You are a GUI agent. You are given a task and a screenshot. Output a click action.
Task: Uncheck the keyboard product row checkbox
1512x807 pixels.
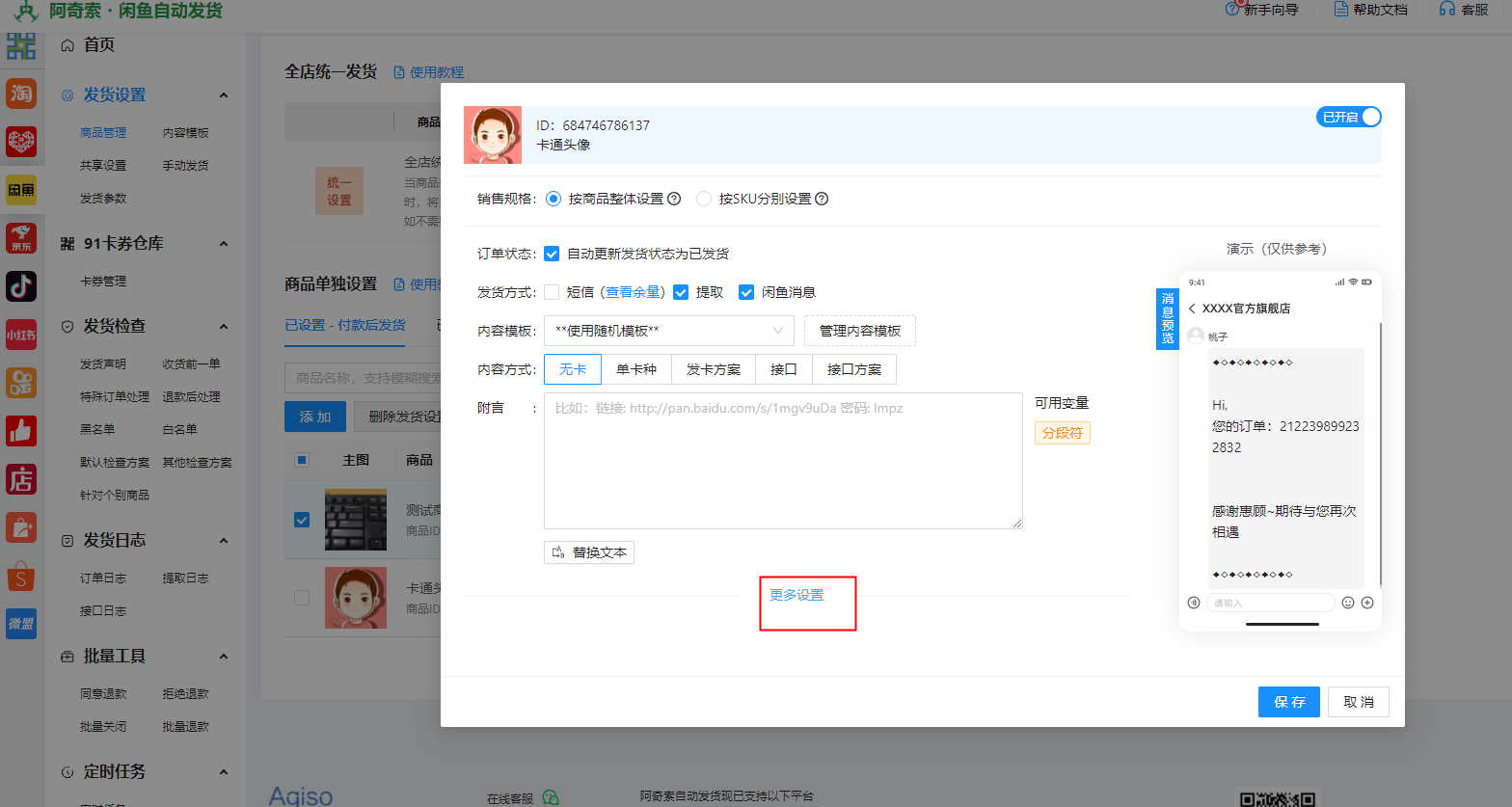click(302, 520)
